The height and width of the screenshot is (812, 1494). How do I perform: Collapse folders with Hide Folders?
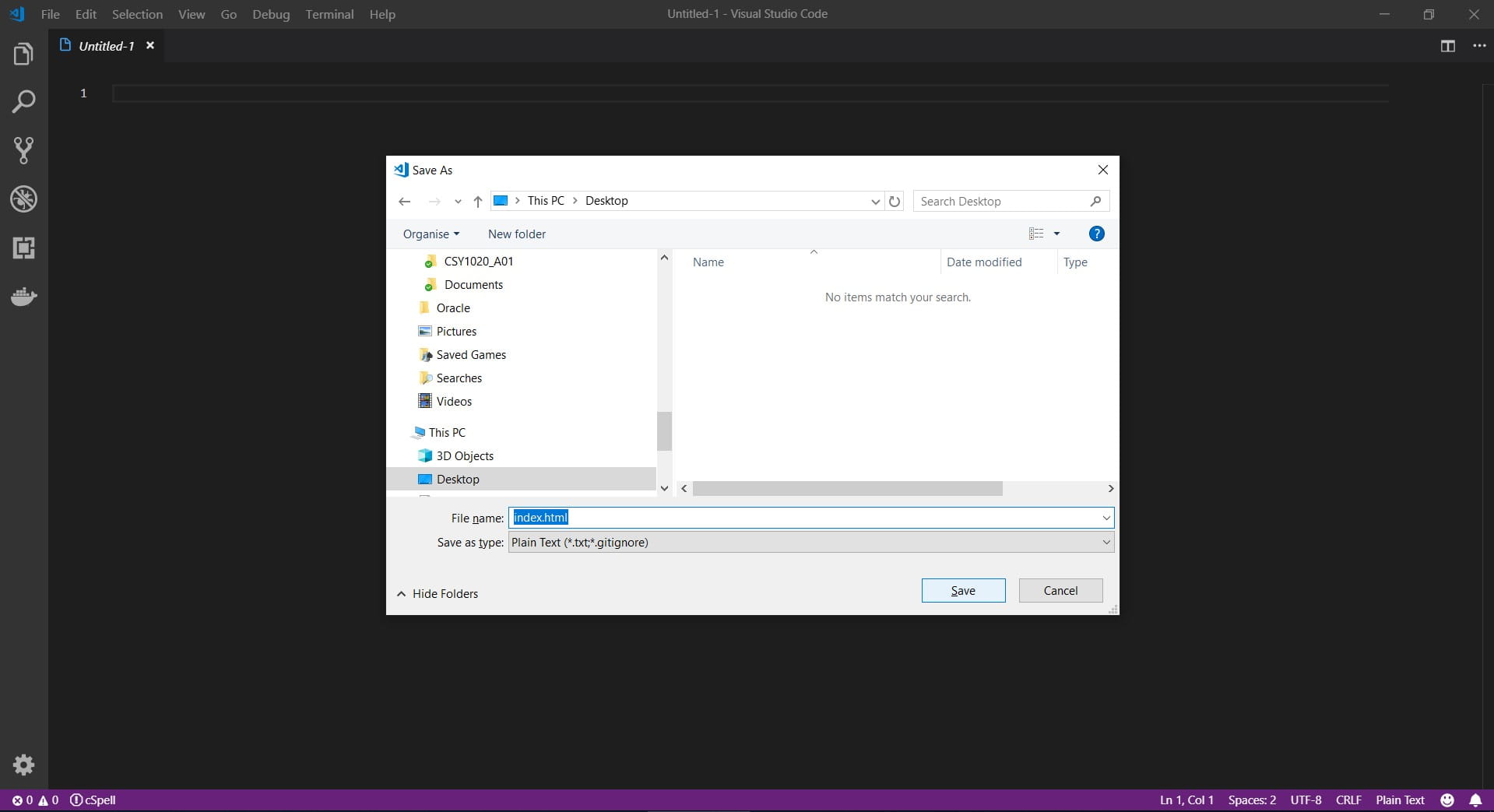tap(438, 593)
